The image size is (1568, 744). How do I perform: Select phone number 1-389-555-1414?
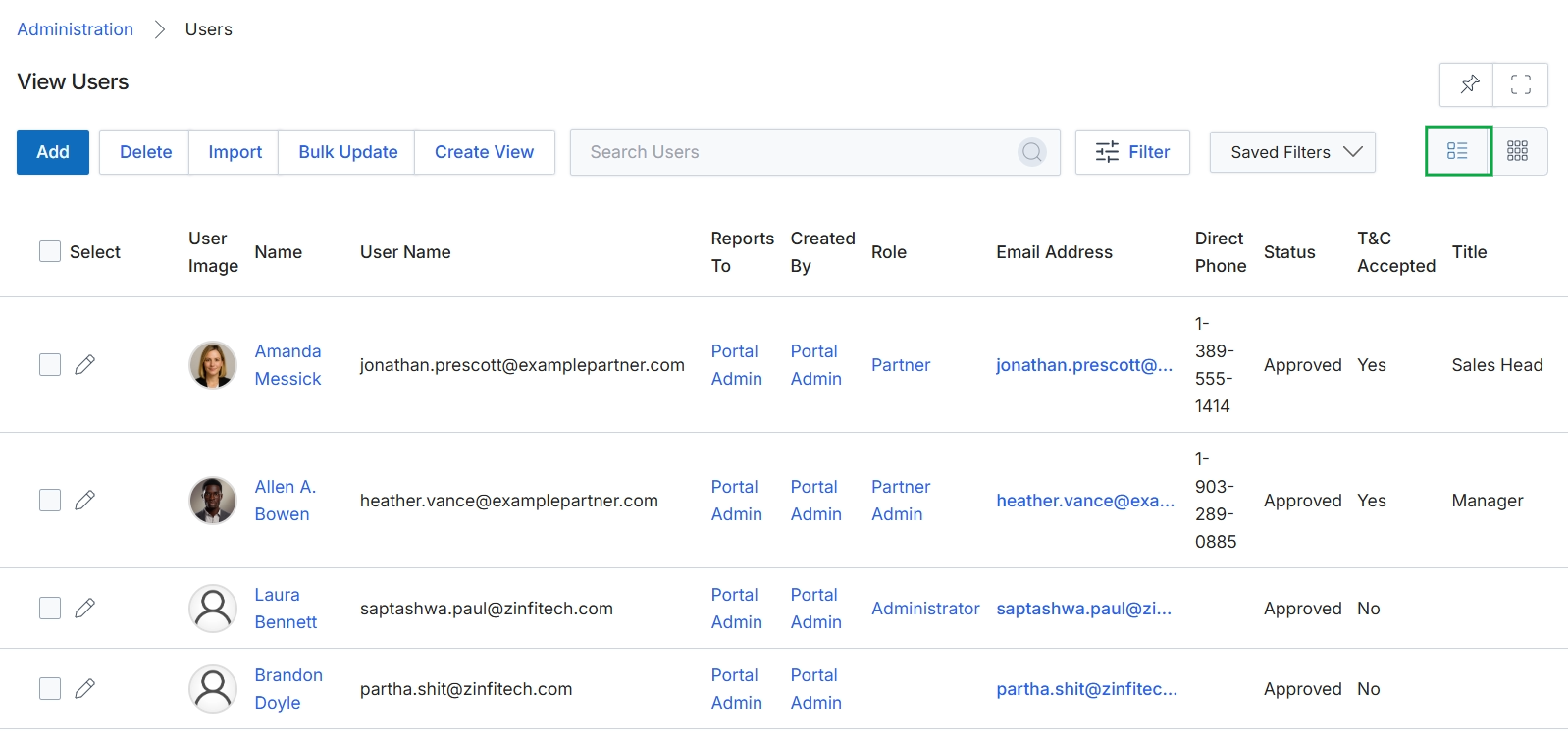pos(1215,364)
